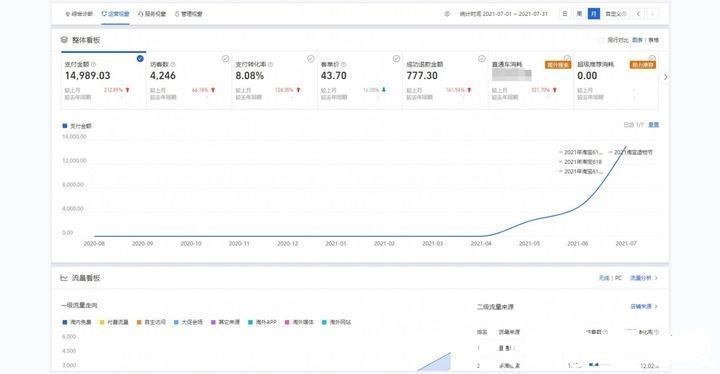Switch to the 管理视窗 tab
The width and height of the screenshot is (720, 374).
pyautogui.click(x=189, y=14)
